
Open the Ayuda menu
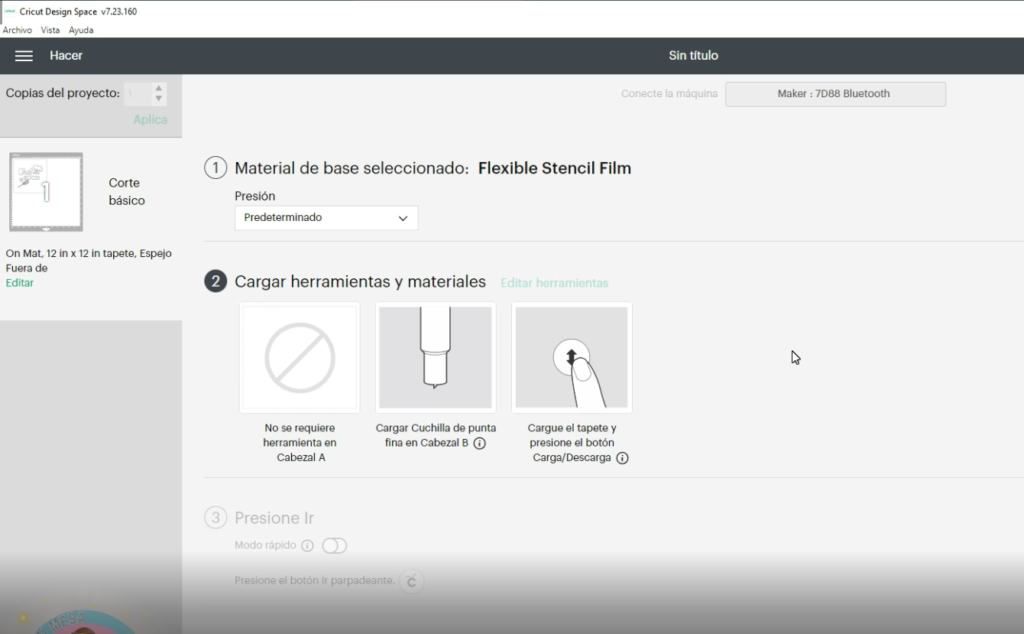pyautogui.click(x=81, y=30)
